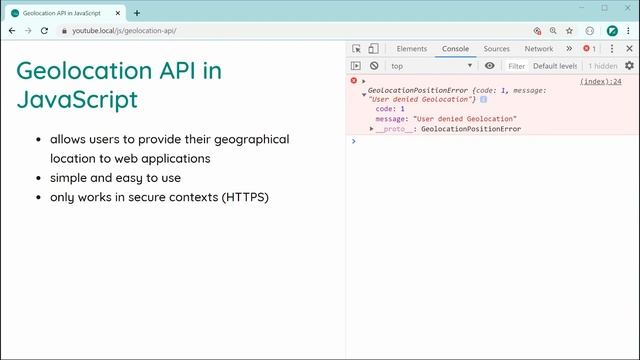Minimize the browser window
This screenshot has height=360, width=640.
[x=581, y=8]
